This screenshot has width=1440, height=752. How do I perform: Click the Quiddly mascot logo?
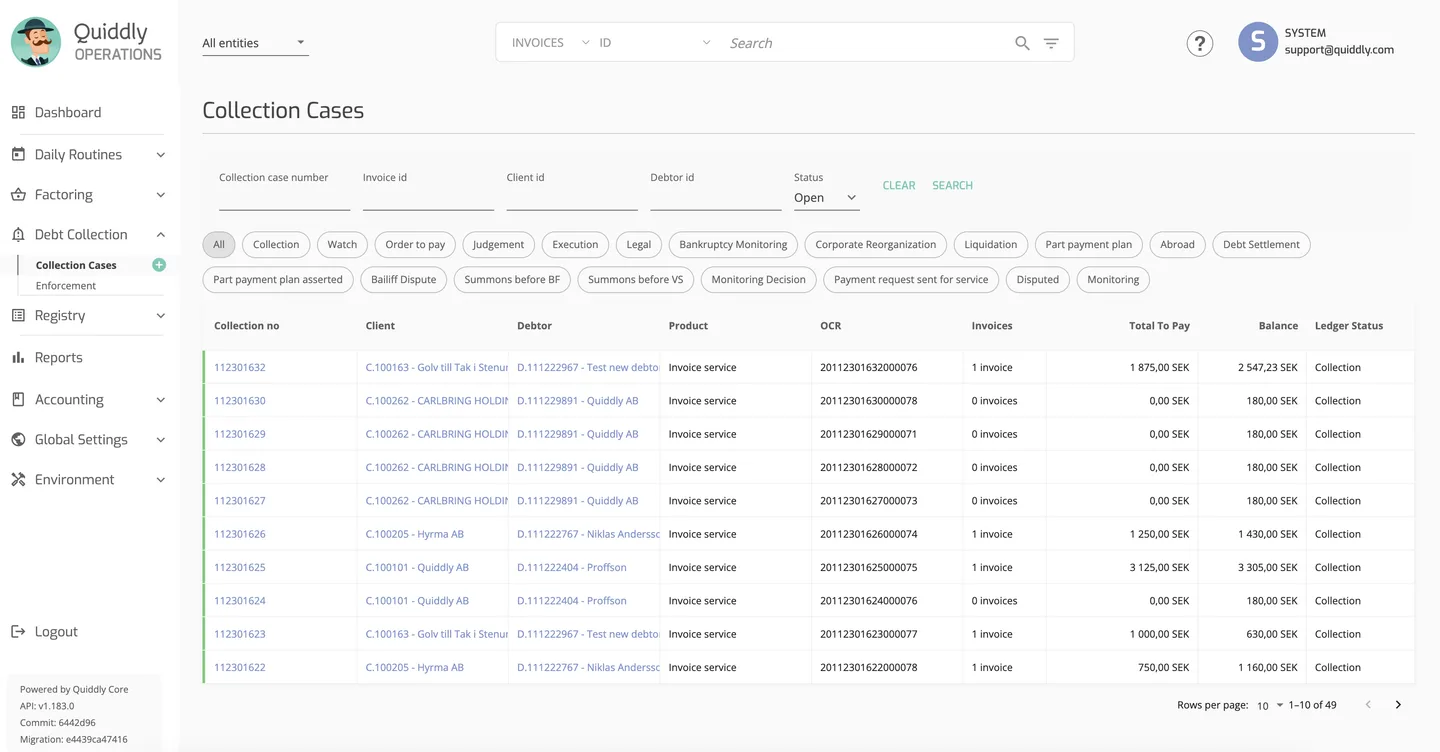(36, 42)
